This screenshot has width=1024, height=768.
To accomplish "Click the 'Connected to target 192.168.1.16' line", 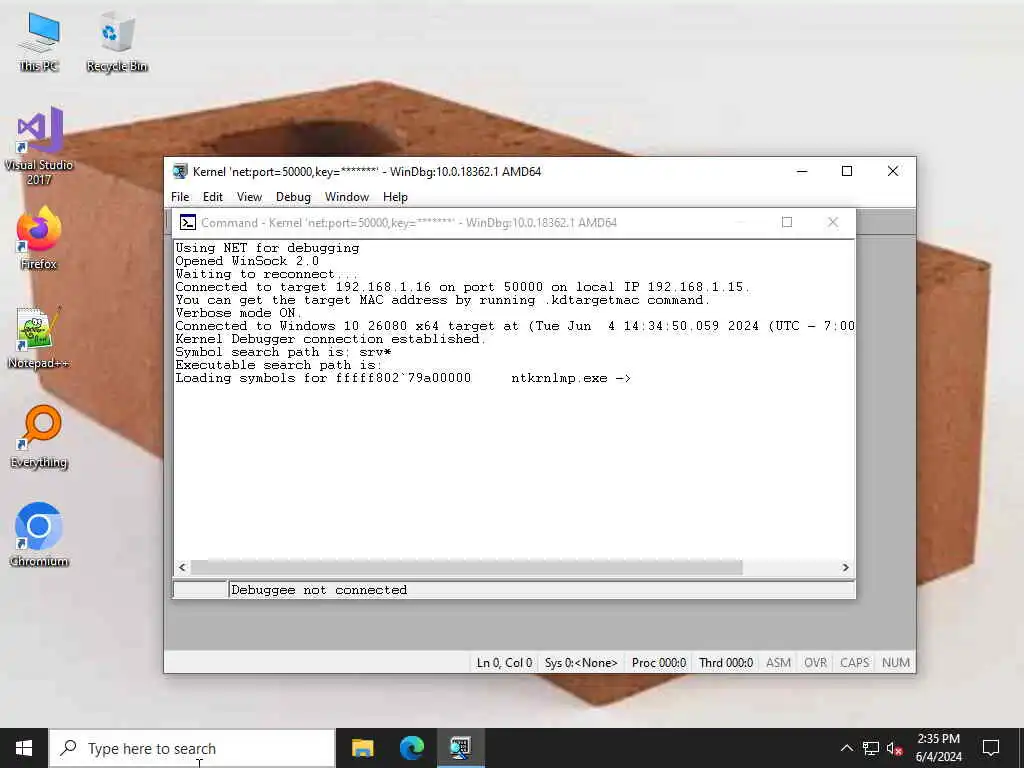I will pos(462,287).
